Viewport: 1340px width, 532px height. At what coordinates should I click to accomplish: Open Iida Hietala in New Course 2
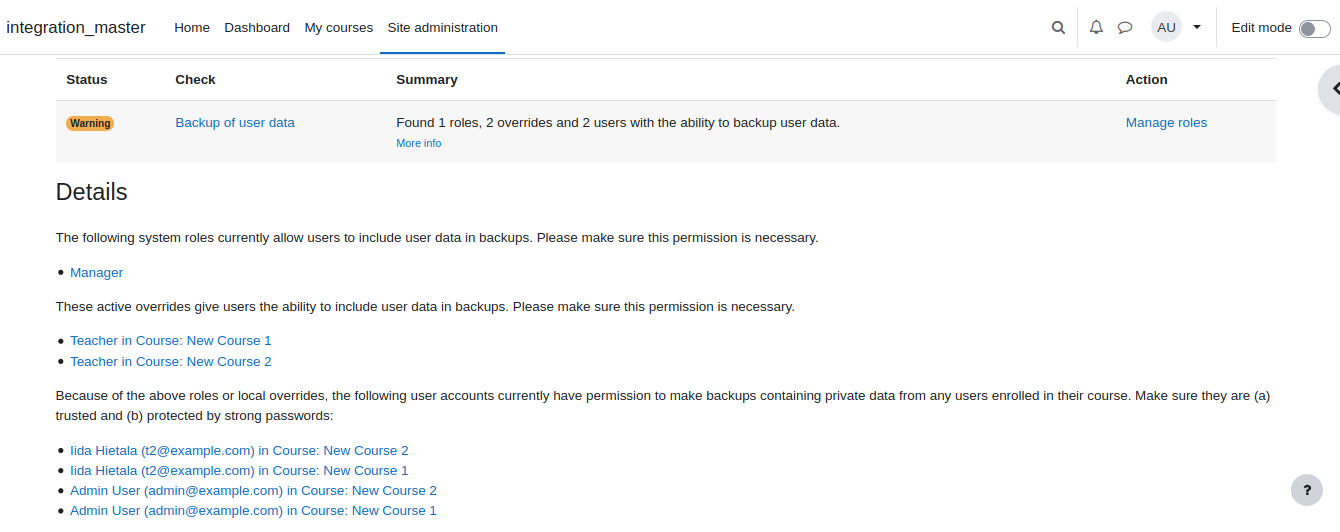point(239,451)
